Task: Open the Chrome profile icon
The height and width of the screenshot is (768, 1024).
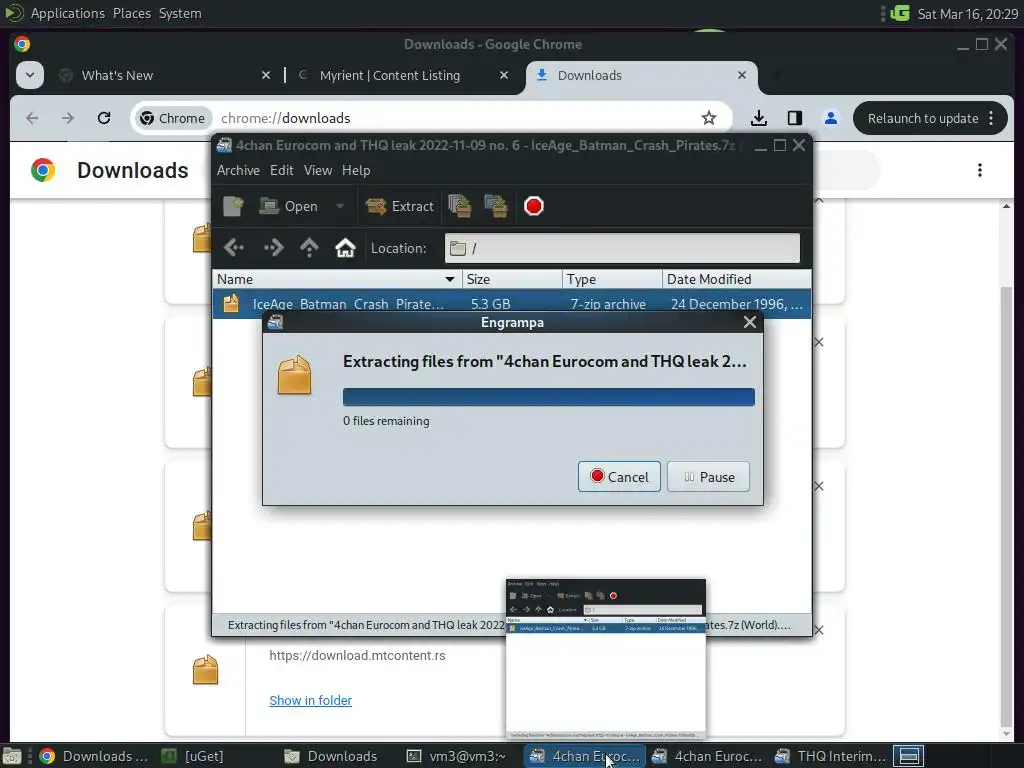Action: [x=831, y=118]
